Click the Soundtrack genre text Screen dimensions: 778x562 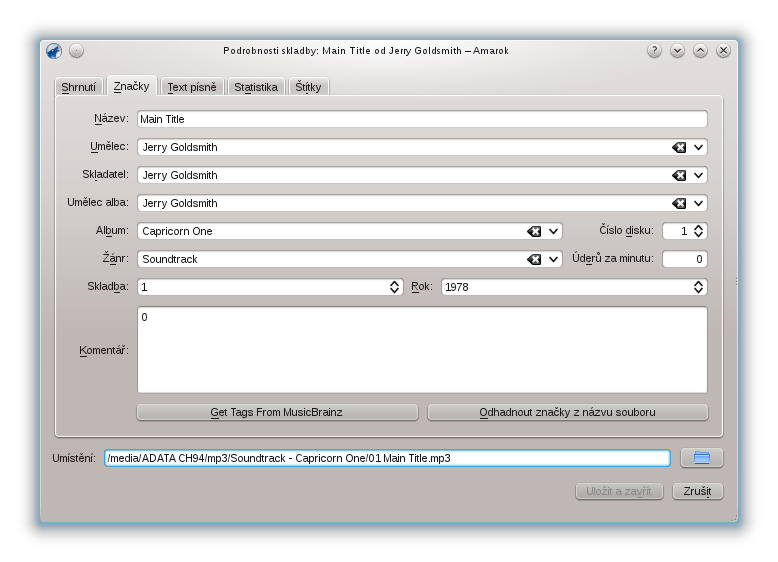[x=170, y=259]
